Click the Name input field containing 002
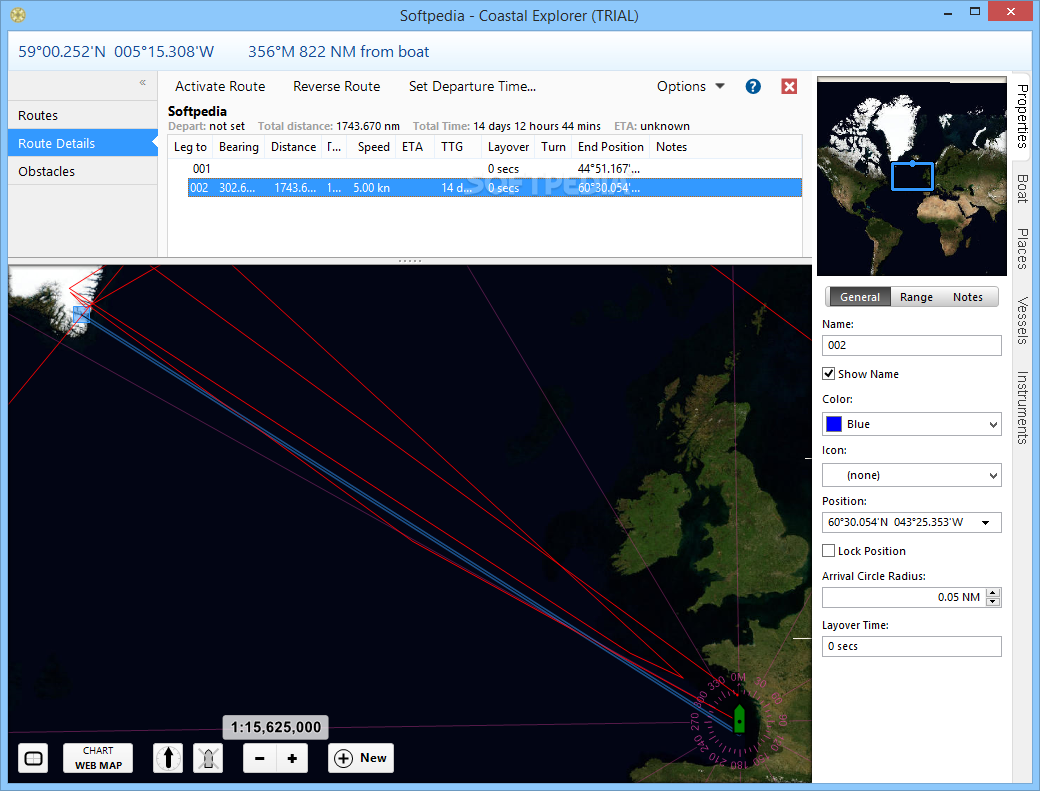Screen dimensions: 1040x791 (911, 345)
